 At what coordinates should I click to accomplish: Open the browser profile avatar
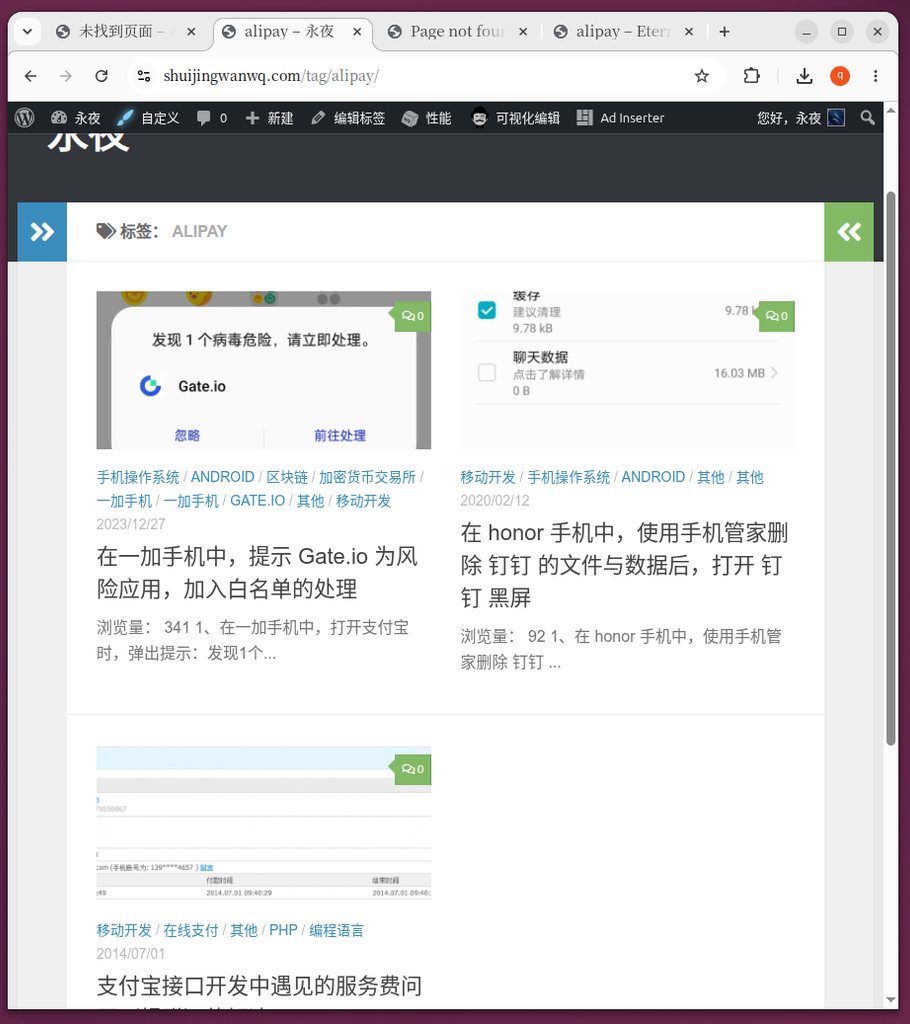pyautogui.click(x=840, y=76)
